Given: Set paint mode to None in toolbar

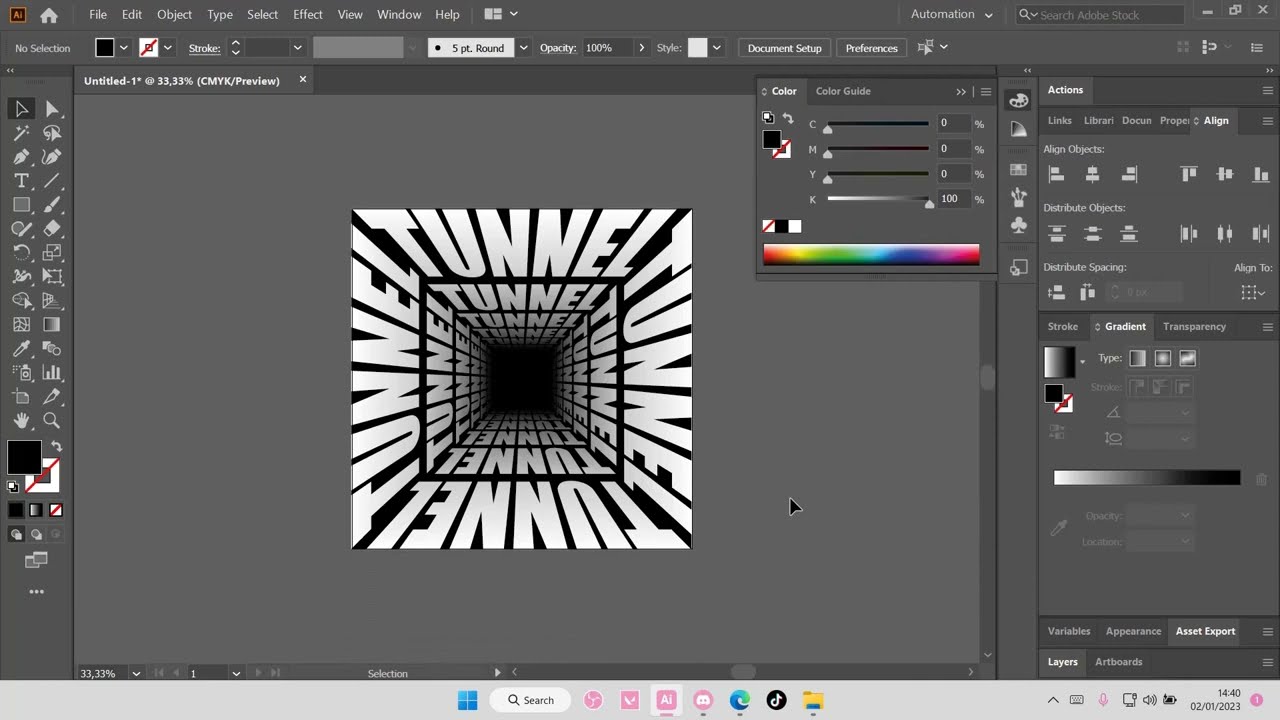Looking at the screenshot, I should (56, 510).
